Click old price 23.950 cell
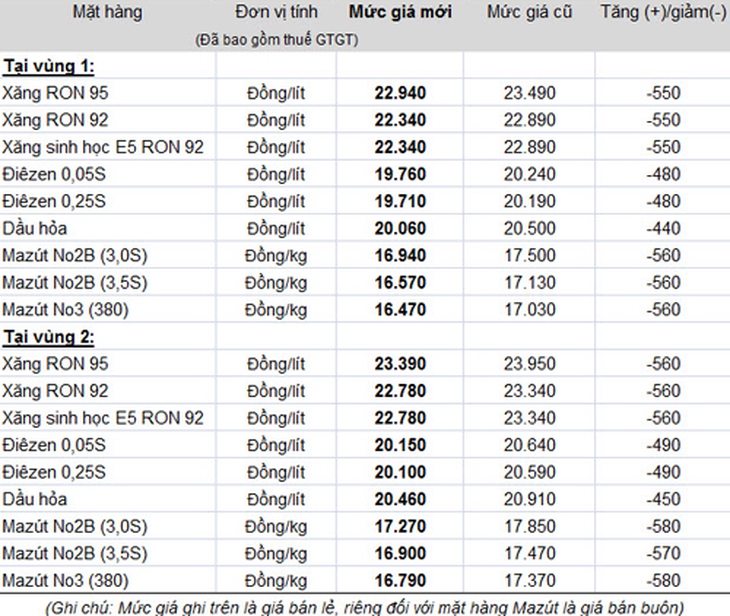The image size is (730, 616). coord(529,364)
